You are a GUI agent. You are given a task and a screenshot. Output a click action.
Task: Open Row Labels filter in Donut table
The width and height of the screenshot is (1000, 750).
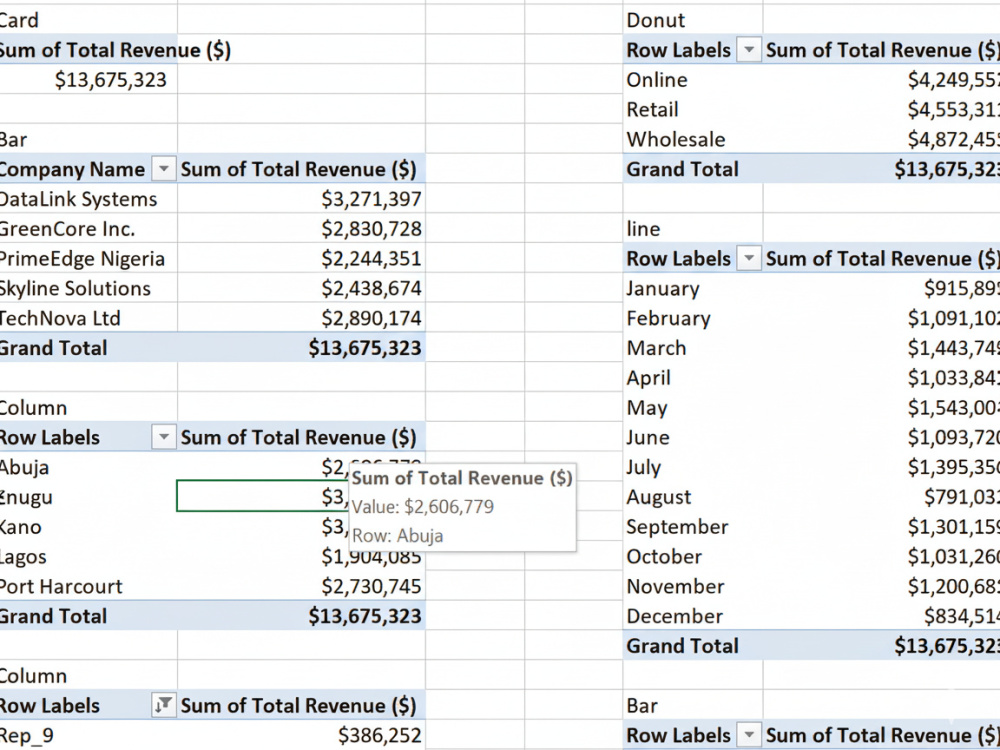click(x=749, y=50)
